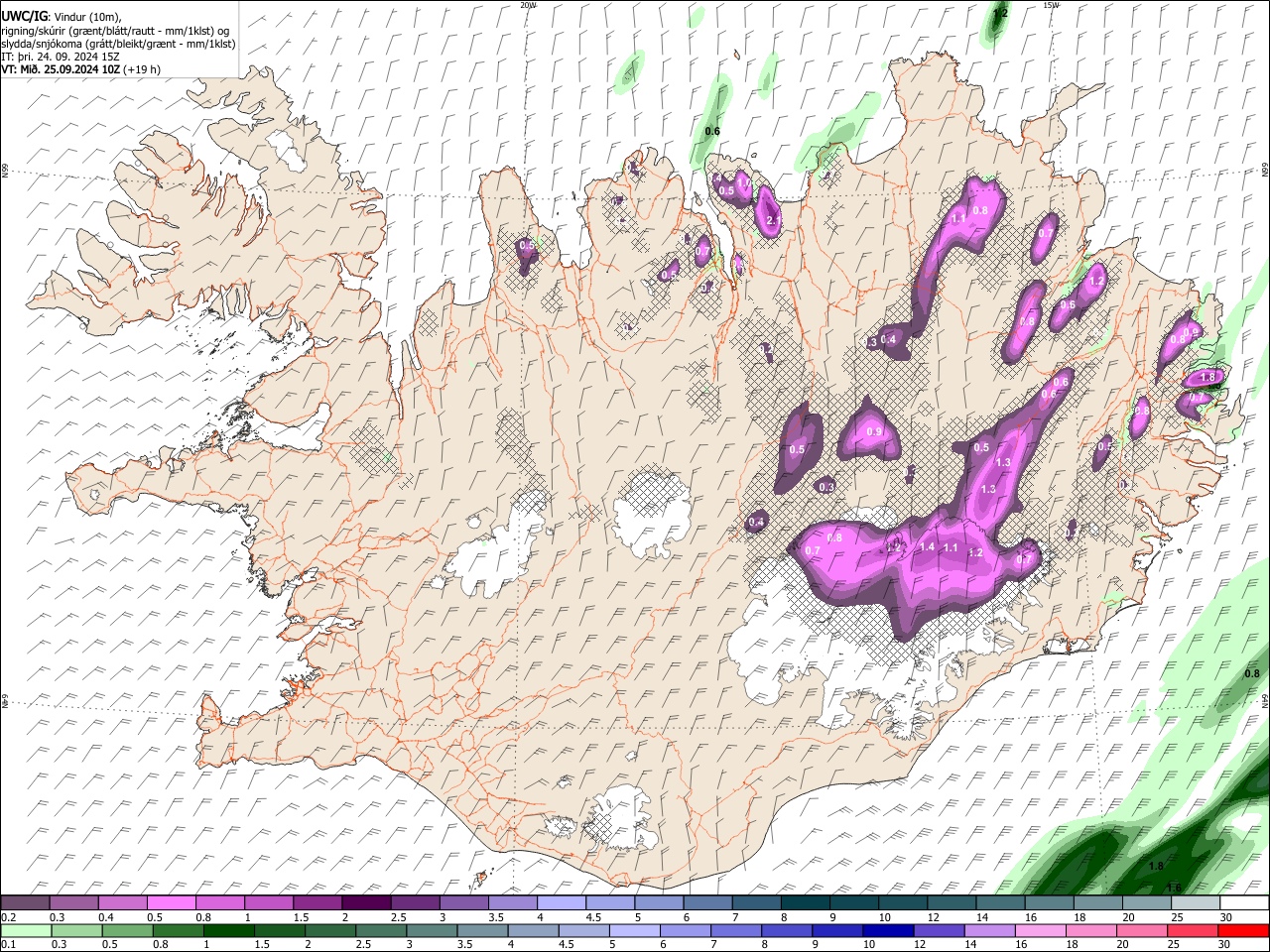Click the dark teal 8 to 9 snow swatch
The height and width of the screenshot is (952, 1270).
click(806, 903)
